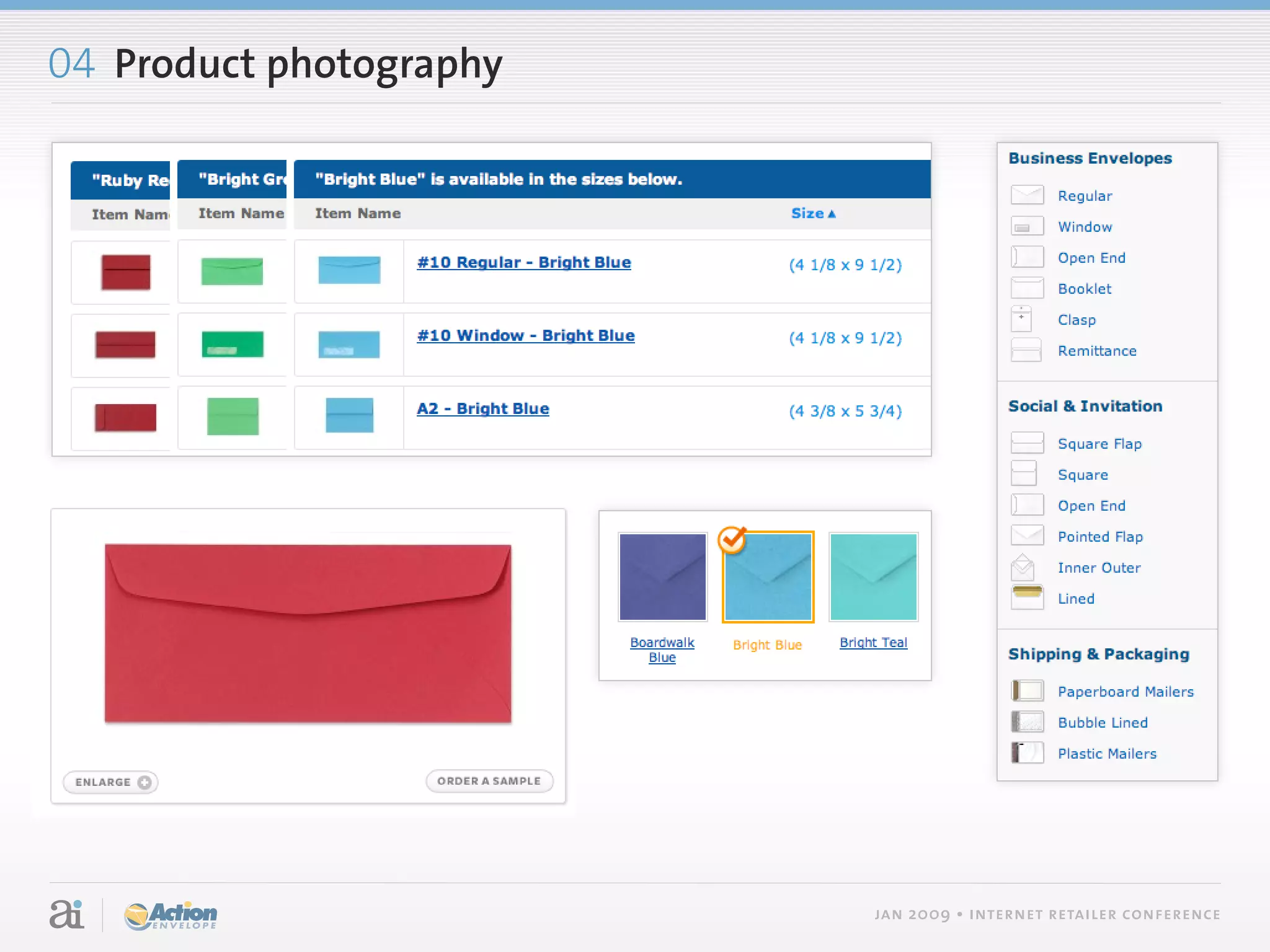The width and height of the screenshot is (1270, 952).
Task: Click the Clasp envelope icon
Action: pyautogui.click(x=1021, y=319)
